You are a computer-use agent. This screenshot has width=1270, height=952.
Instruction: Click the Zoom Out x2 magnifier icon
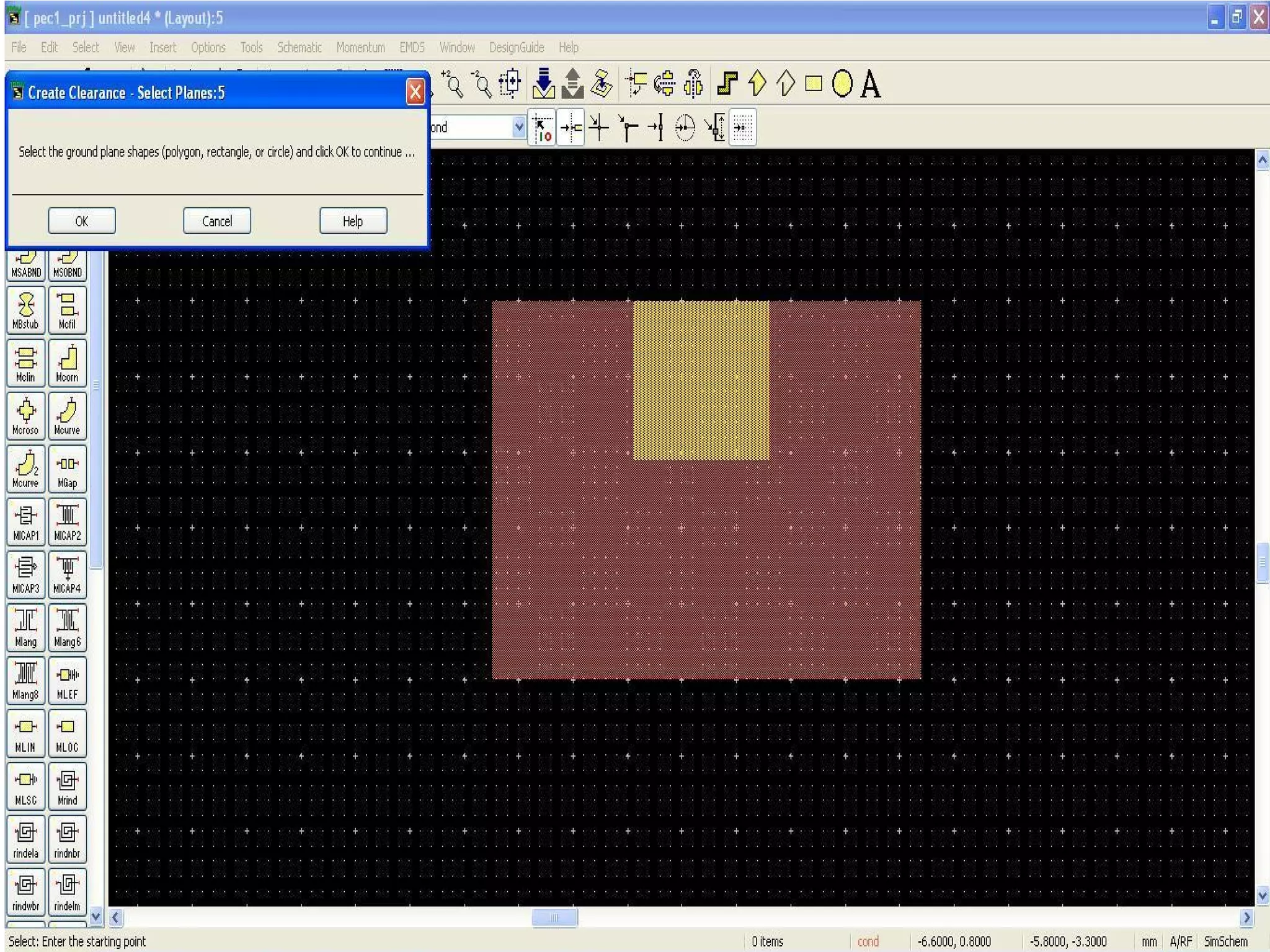pos(482,84)
